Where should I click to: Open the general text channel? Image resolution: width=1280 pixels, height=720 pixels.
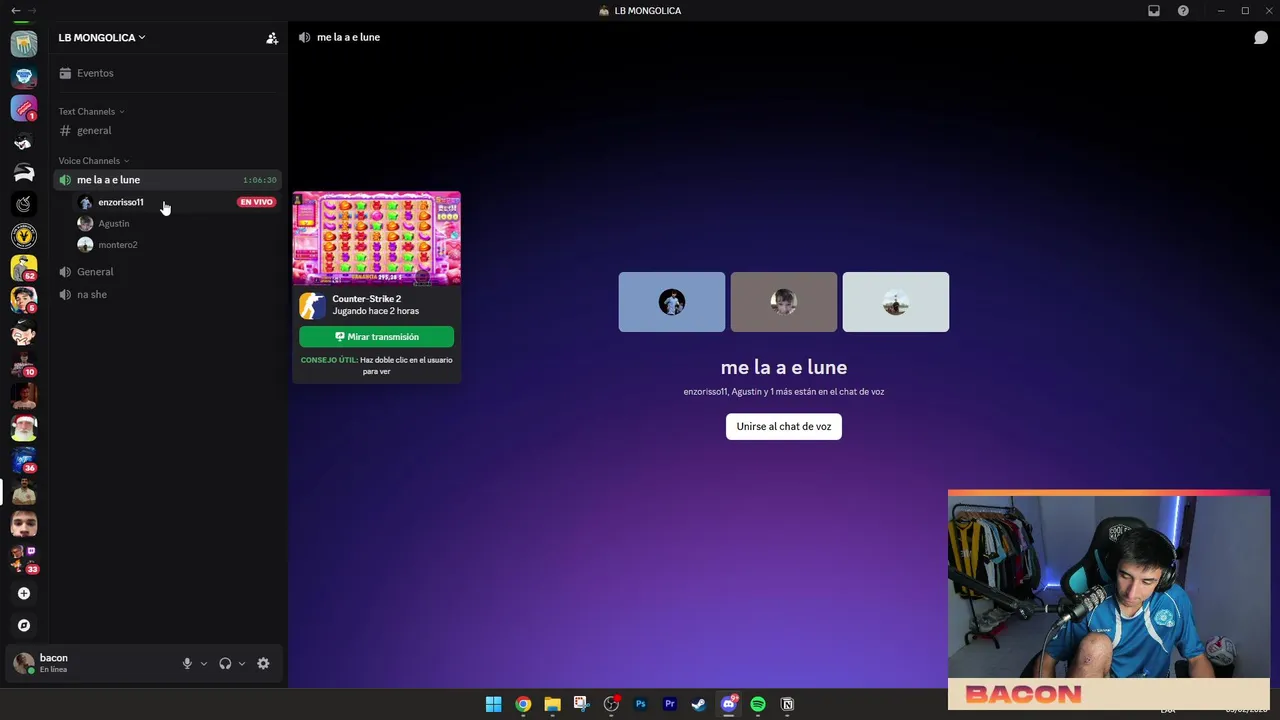[167, 131]
